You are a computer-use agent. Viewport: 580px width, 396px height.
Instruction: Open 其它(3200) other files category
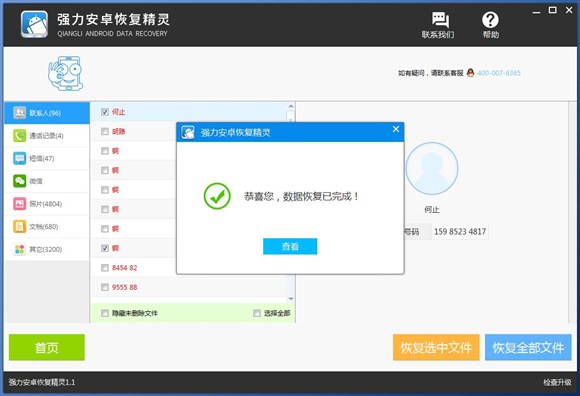tap(47, 249)
